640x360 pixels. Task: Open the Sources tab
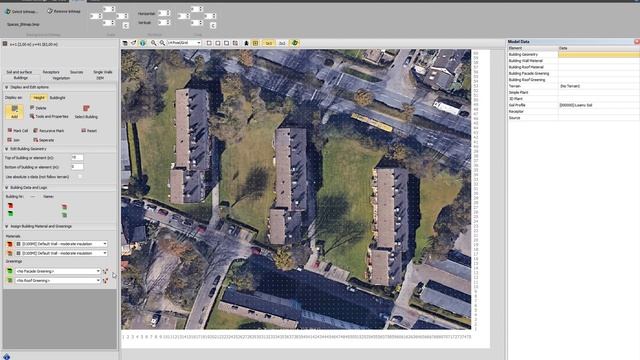coord(76,72)
